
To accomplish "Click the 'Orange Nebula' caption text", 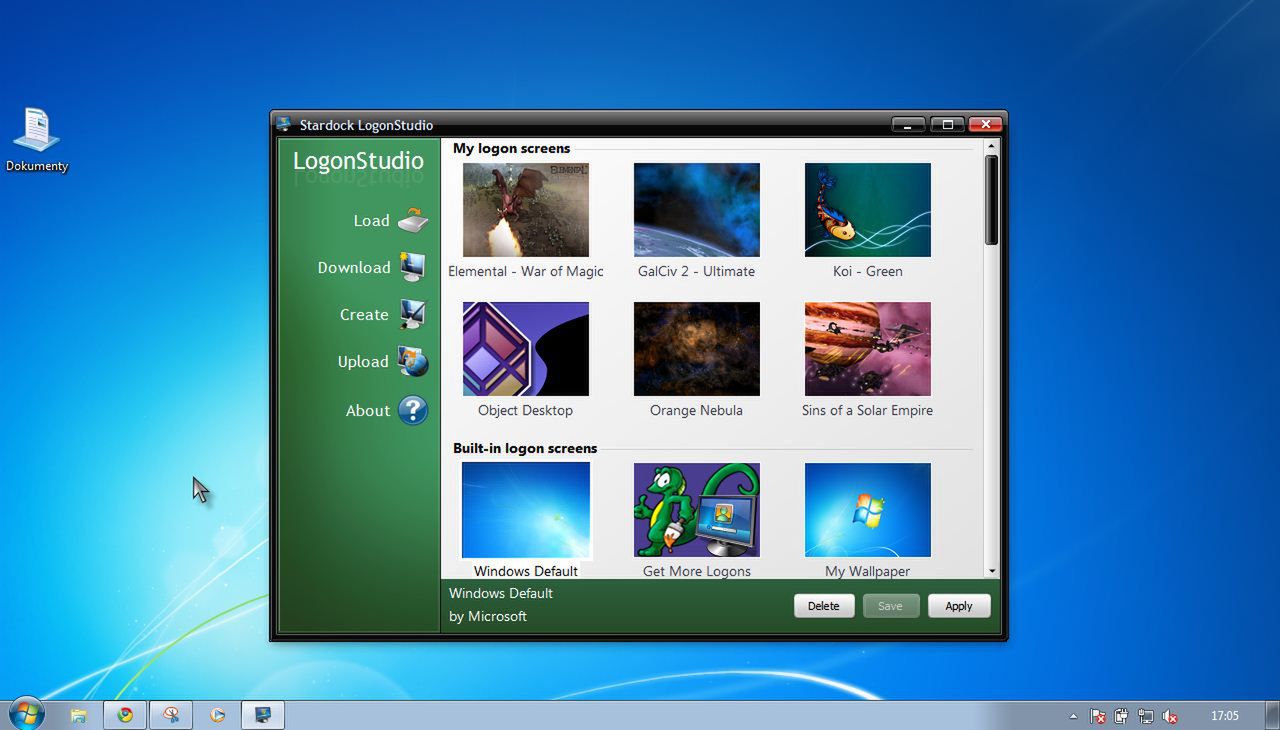I will tap(696, 410).
